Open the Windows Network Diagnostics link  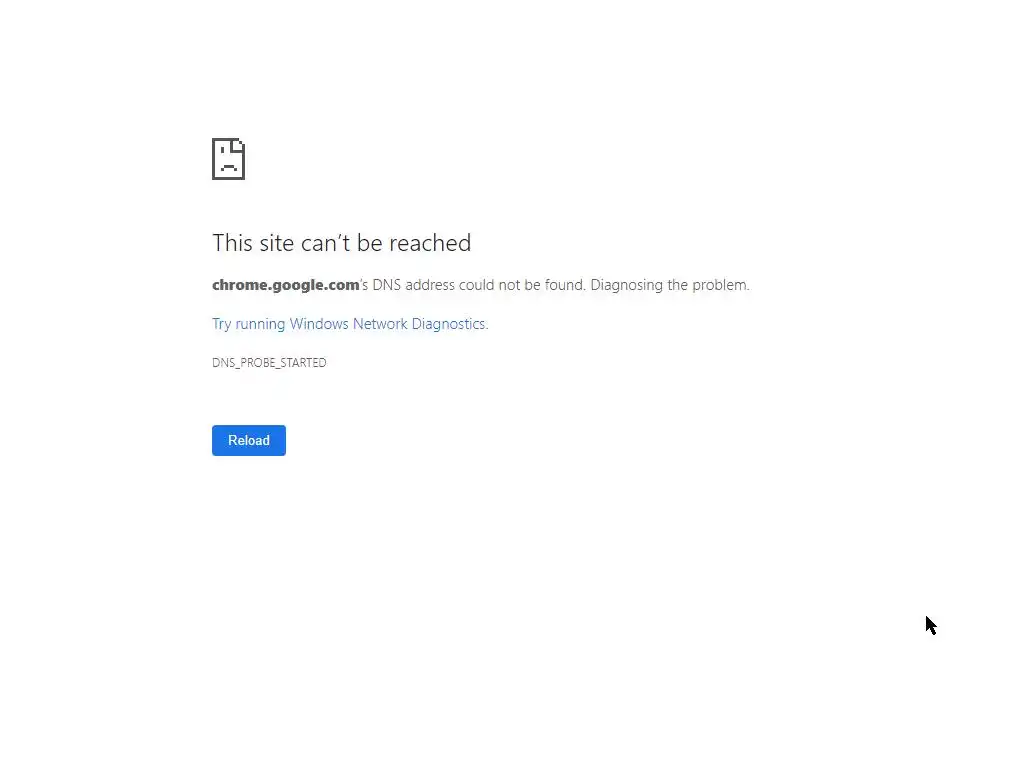350,324
